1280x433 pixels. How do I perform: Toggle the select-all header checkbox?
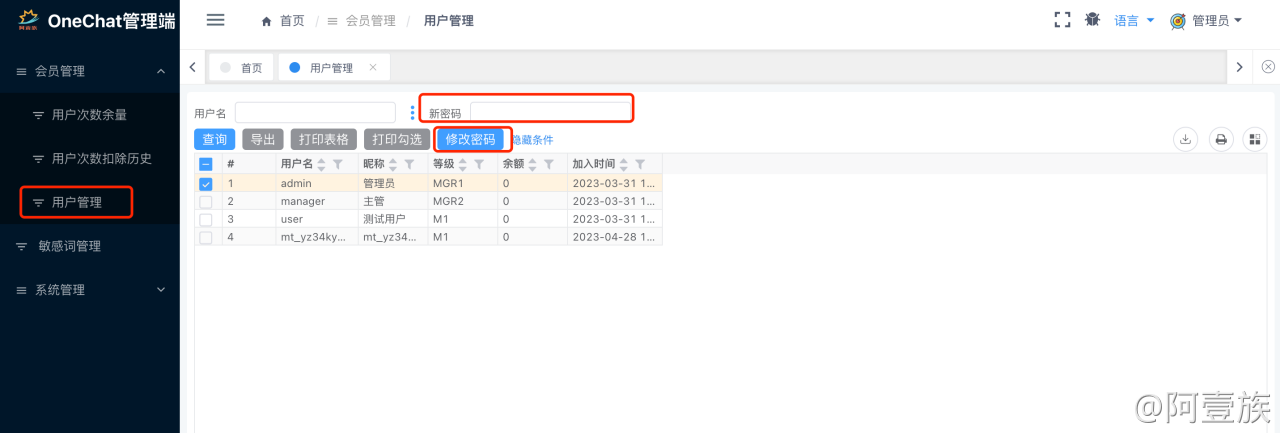click(x=206, y=164)
